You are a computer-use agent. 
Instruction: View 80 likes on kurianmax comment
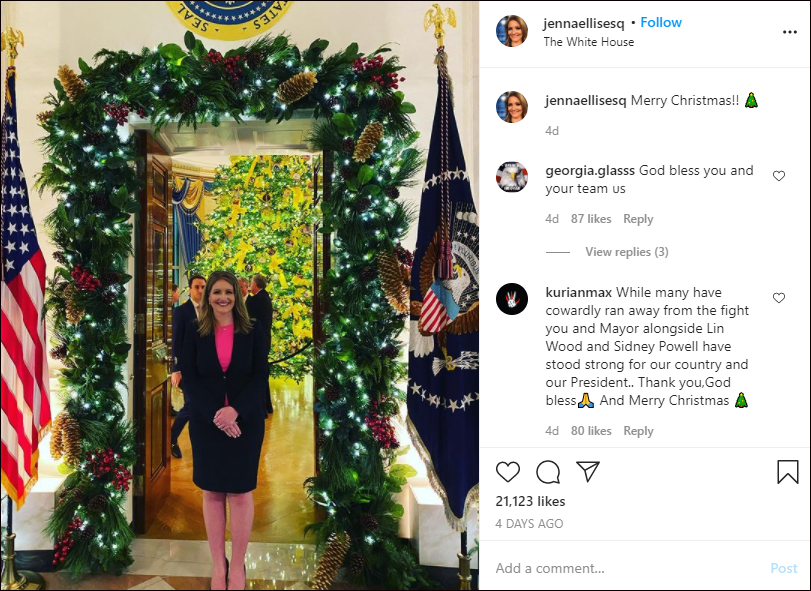[x=591, y=431]
